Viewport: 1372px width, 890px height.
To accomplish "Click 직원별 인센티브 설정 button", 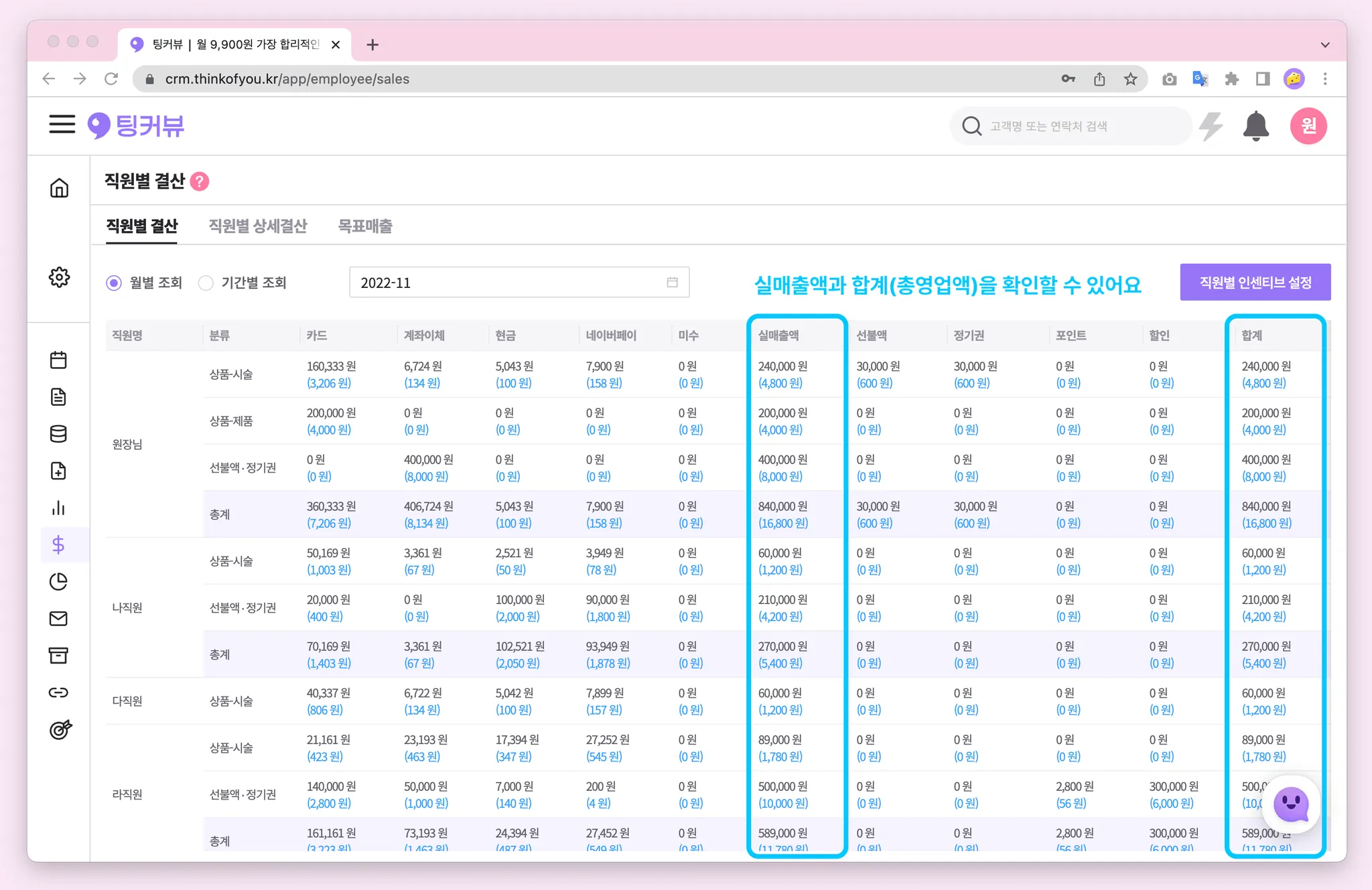I will [1255, 283].
